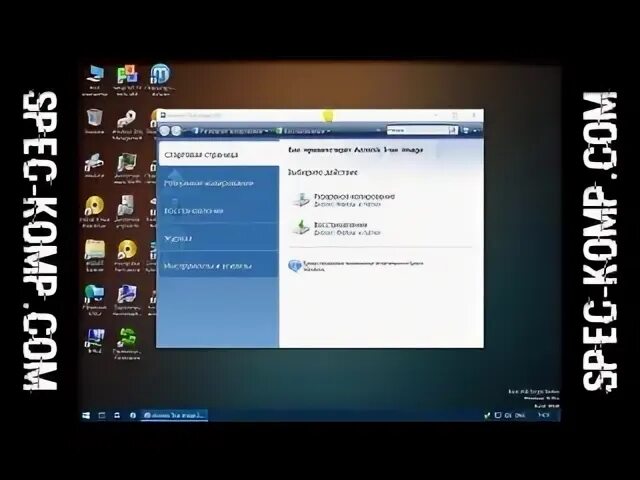The image size is (640, 480).
Task: Expand the arrow next to help icon
Action: [475, 131]
